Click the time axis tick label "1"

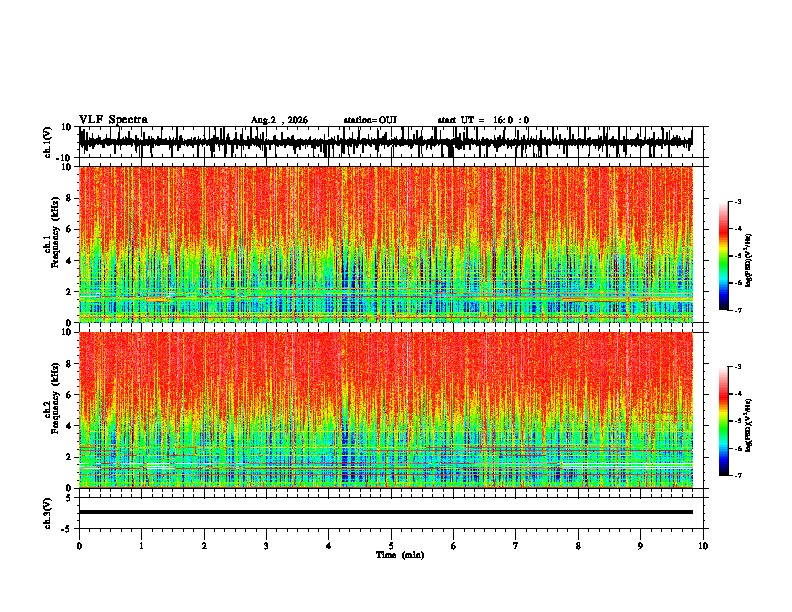(141, 546)
